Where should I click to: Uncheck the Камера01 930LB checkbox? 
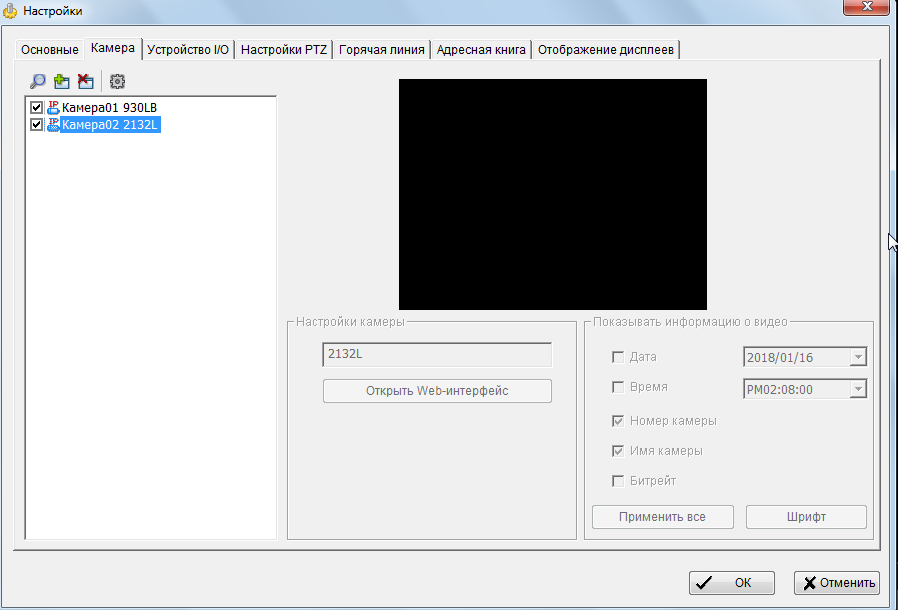pos(37,107)
